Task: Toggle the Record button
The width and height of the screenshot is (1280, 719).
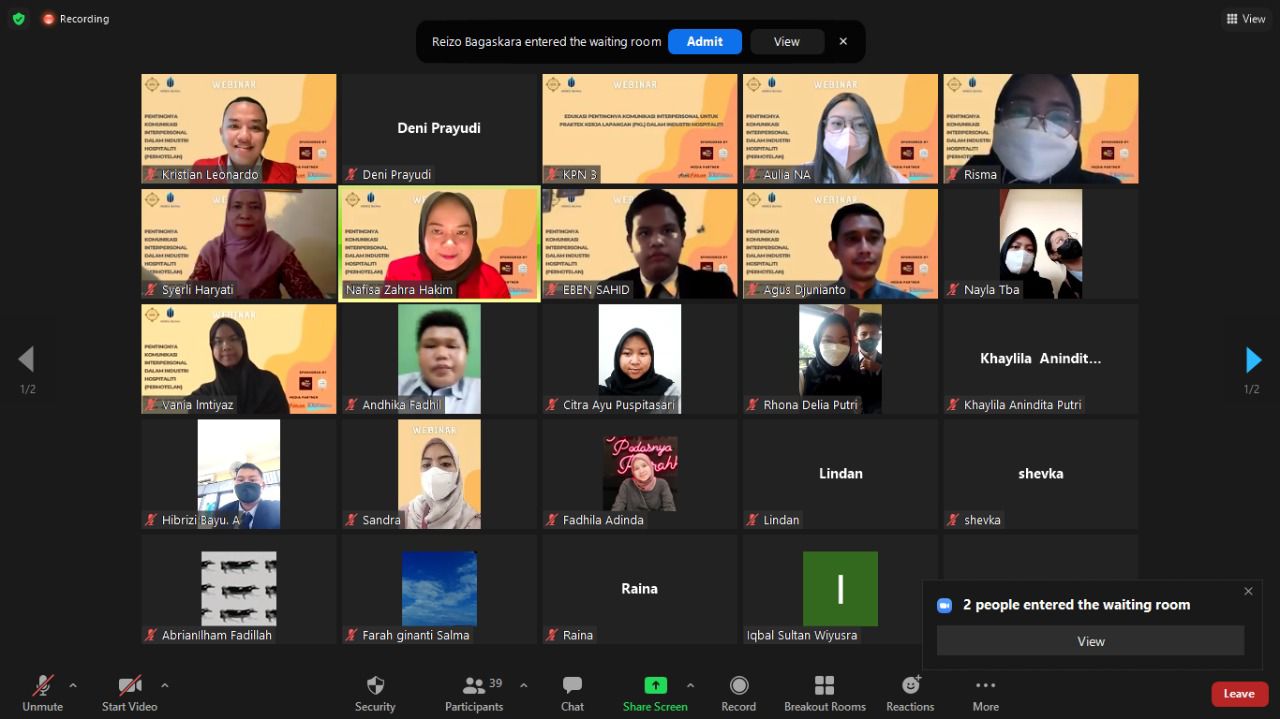Action: pos(738,686)
